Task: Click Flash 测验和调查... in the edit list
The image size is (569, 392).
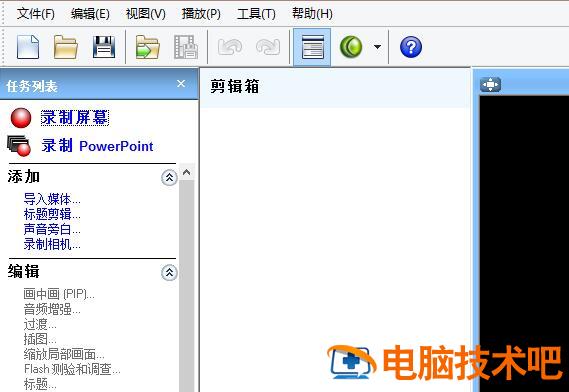Action: coord(72,369)
